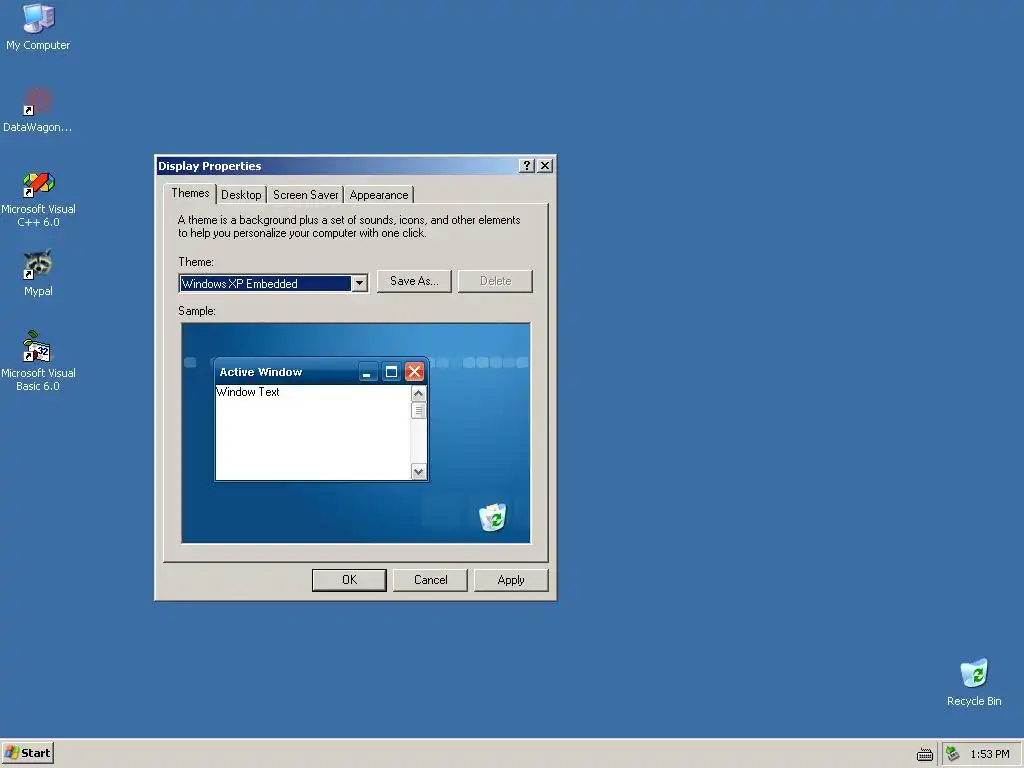Switch to the Themes tab
This screenshot has height=768, width=1024.
click(190, 193)
